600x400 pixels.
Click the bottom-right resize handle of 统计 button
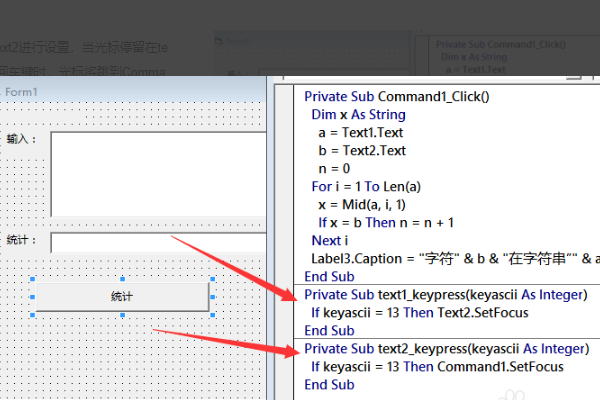pos(212,315)
